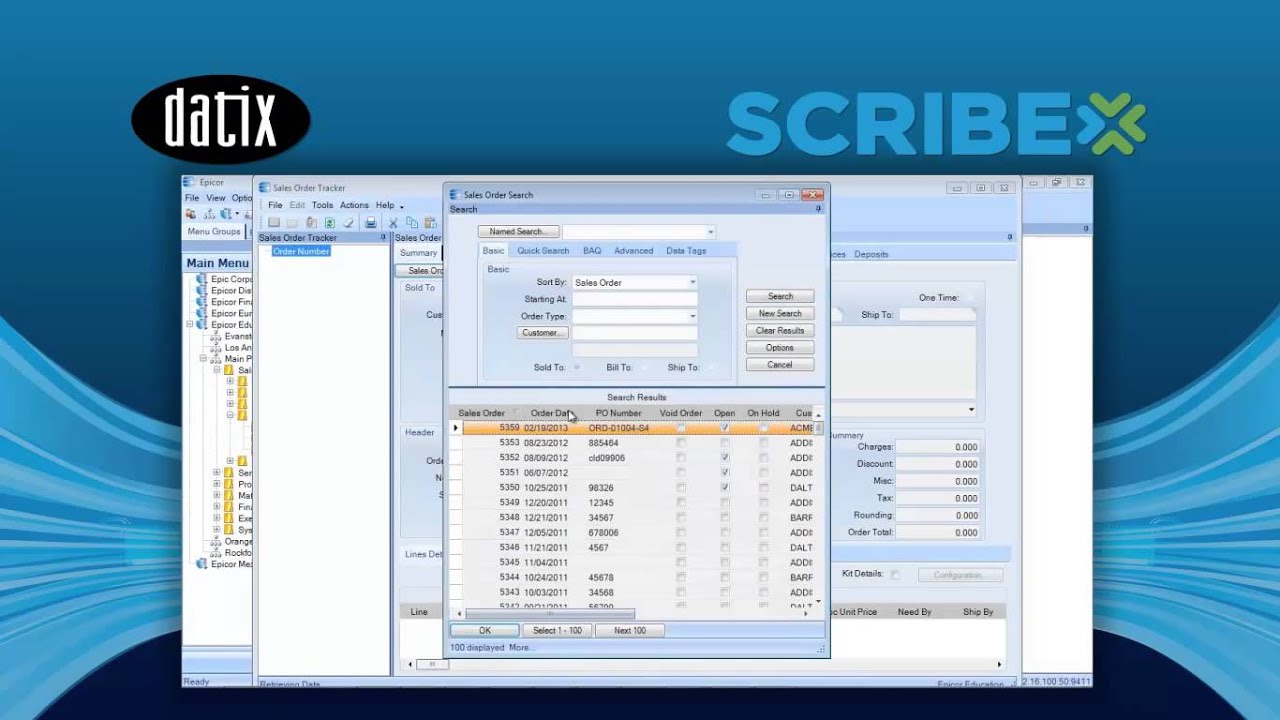Click the Clear Results button
Image resolution: width=1280 pixels, height=720 pixels.
coord(780,330)
